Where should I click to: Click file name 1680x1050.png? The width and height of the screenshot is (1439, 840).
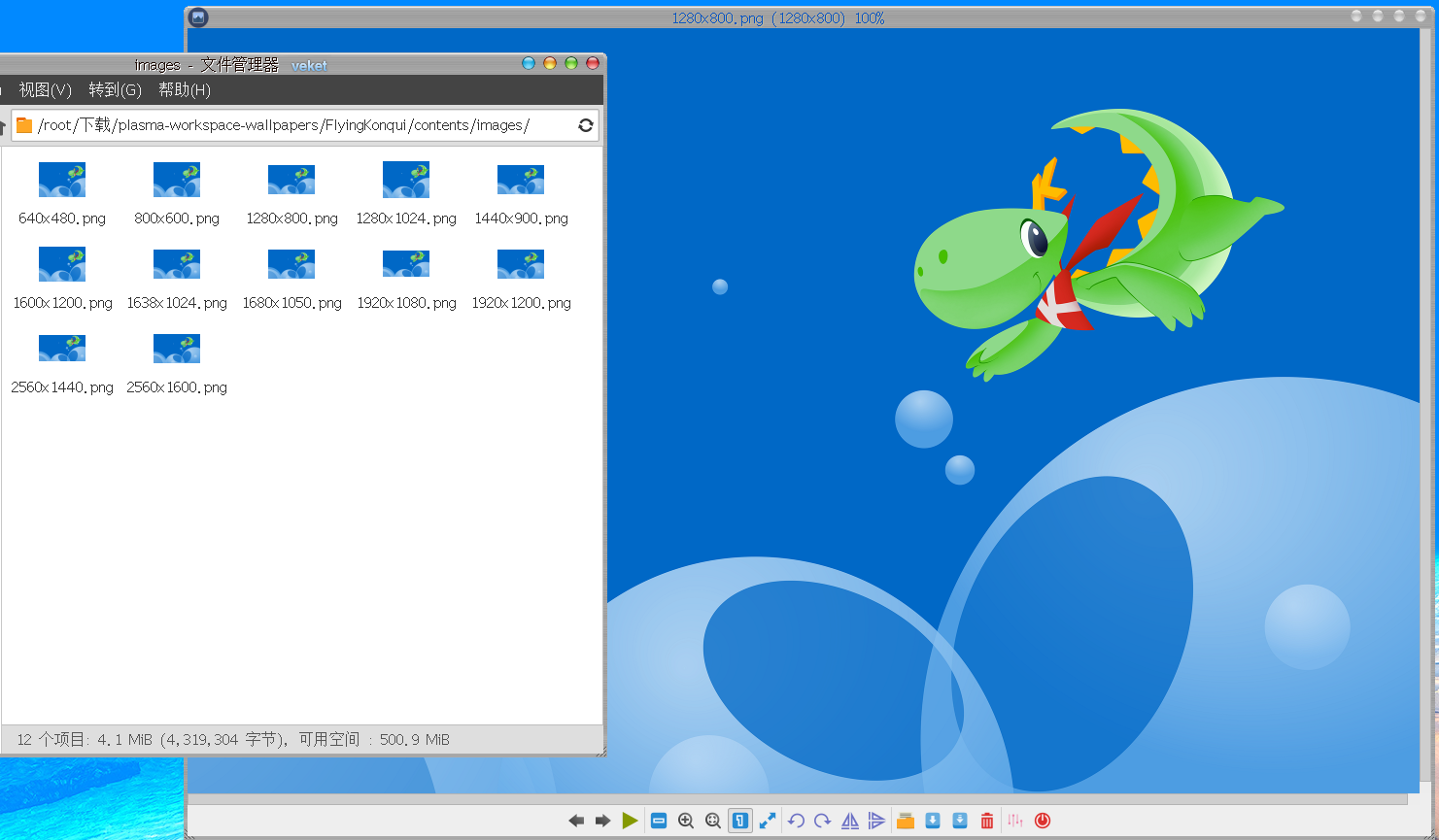pyautogui.click(x=291, y=303)
